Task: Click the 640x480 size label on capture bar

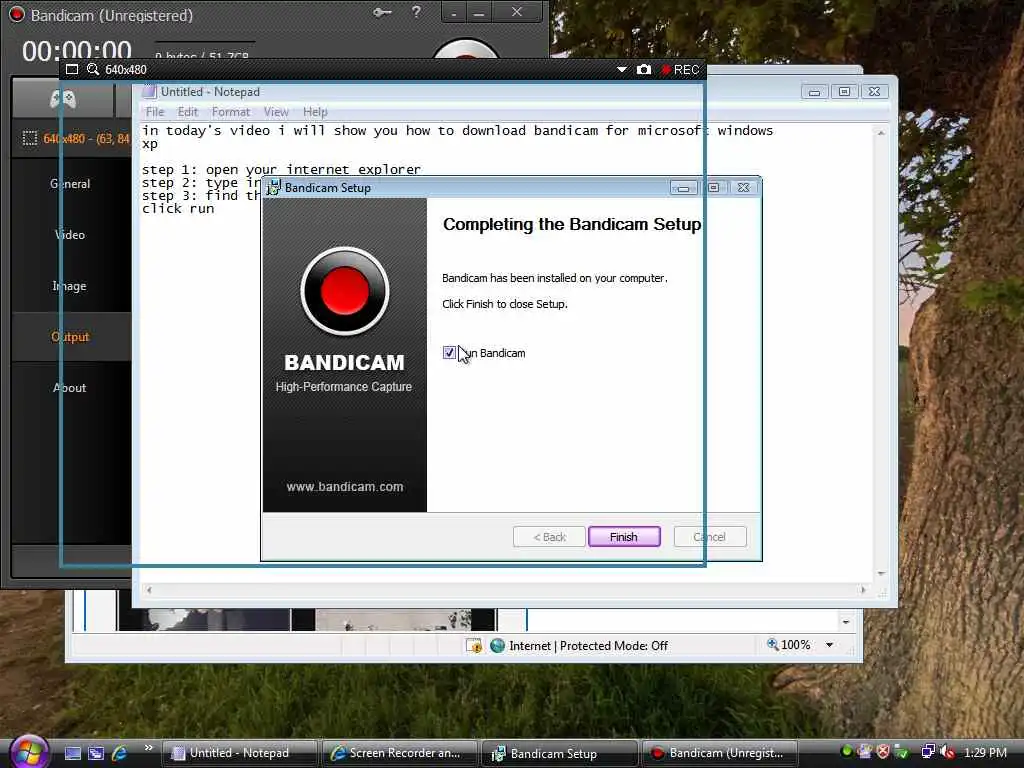Action: click(126, 70)
